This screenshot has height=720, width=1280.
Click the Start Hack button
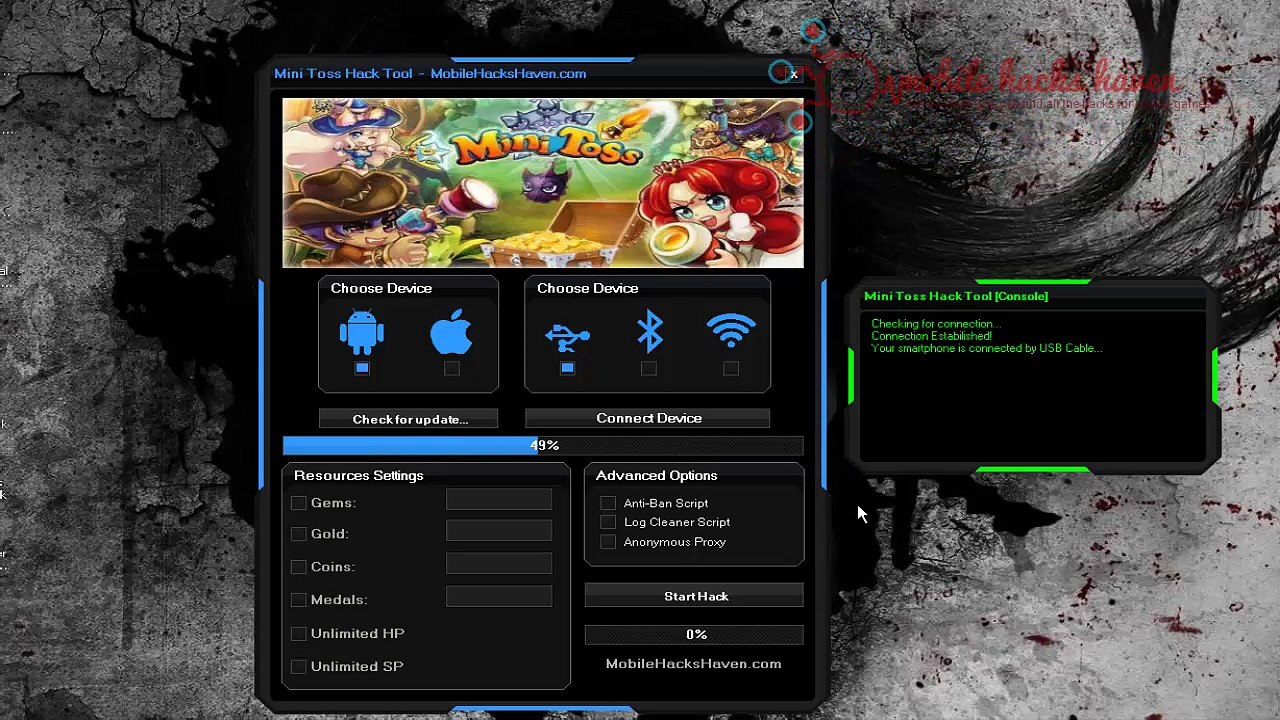[x=694, y=596]
